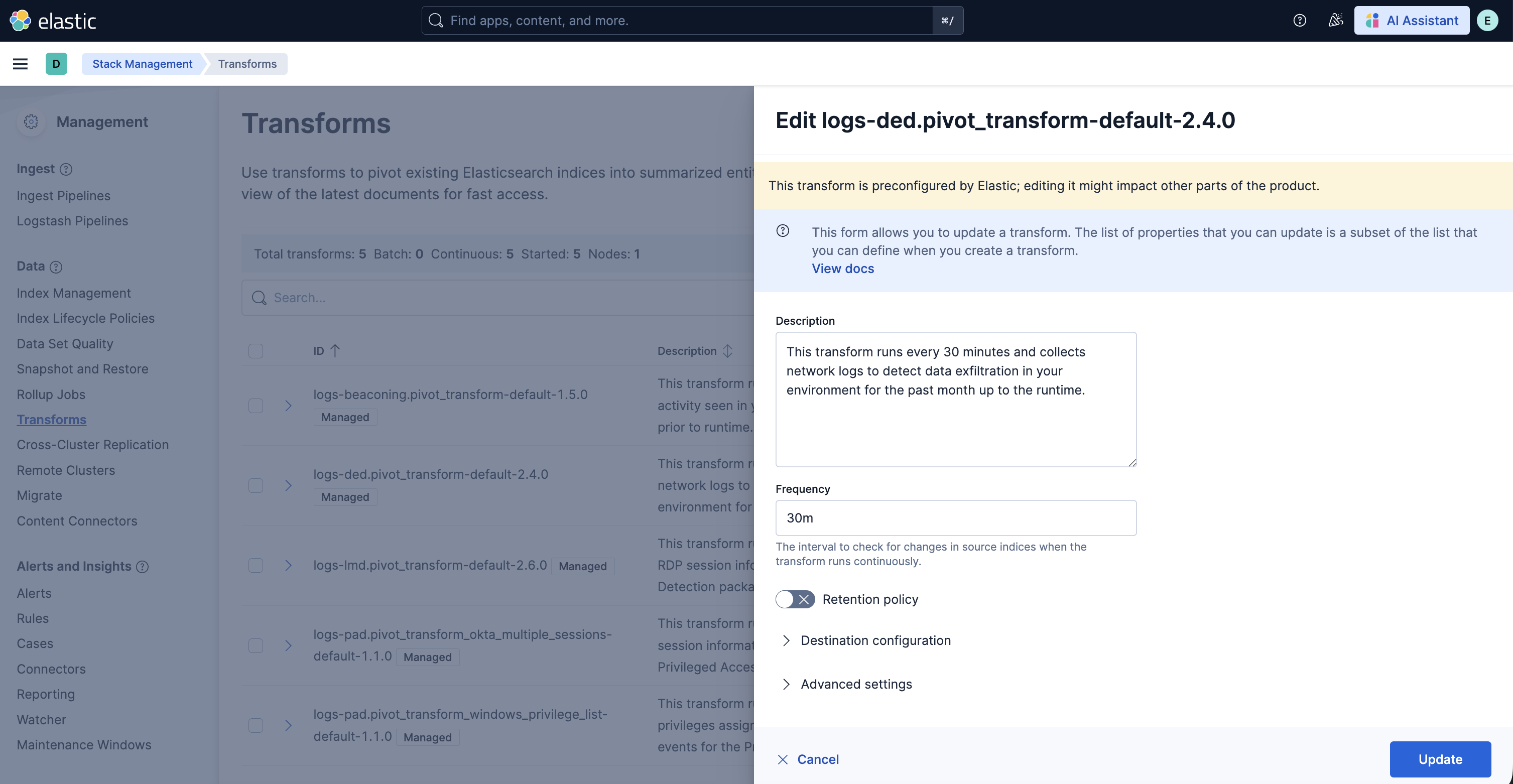Open the news feed icon
Viewport: 1513px width, 784px height.
[x=1336, y=20]
